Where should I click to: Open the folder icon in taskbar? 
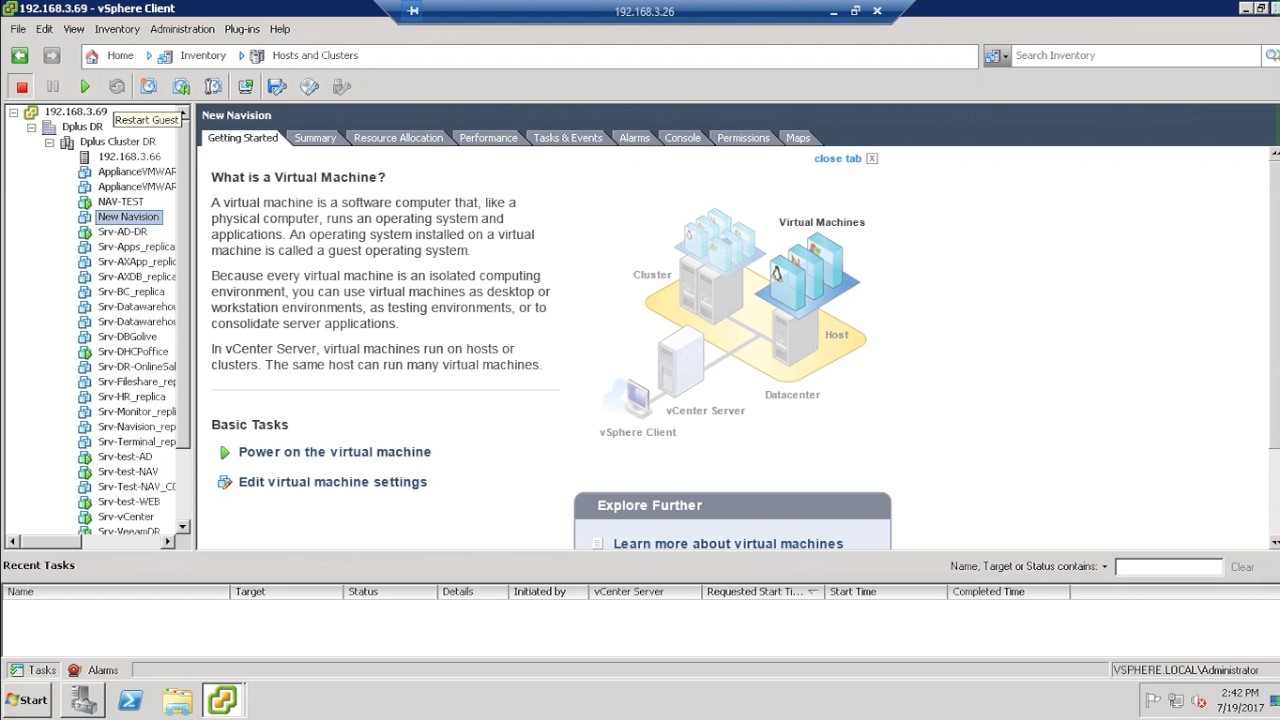coord(178,701)
